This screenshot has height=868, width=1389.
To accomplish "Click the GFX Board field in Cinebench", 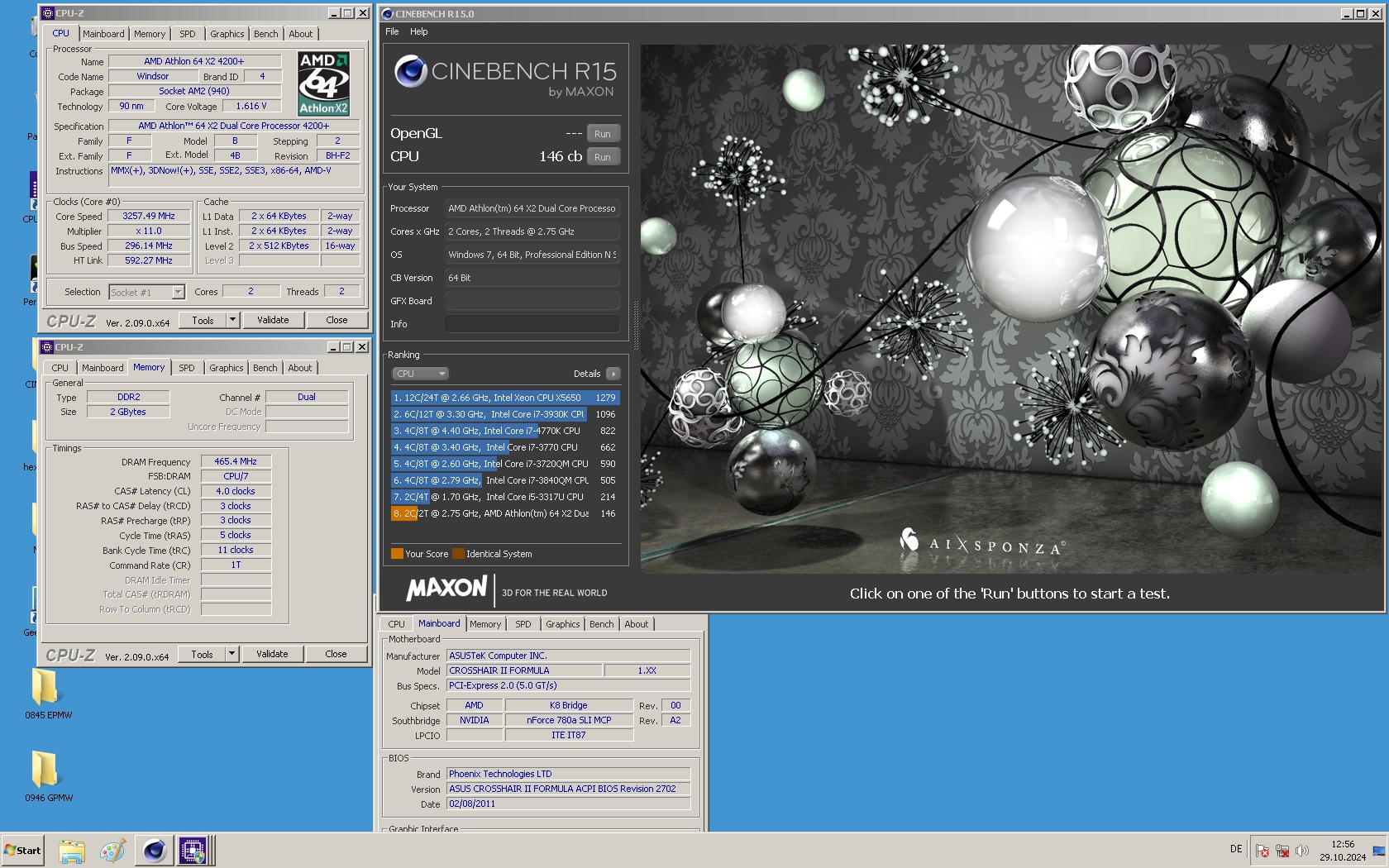I will point(532,301).
